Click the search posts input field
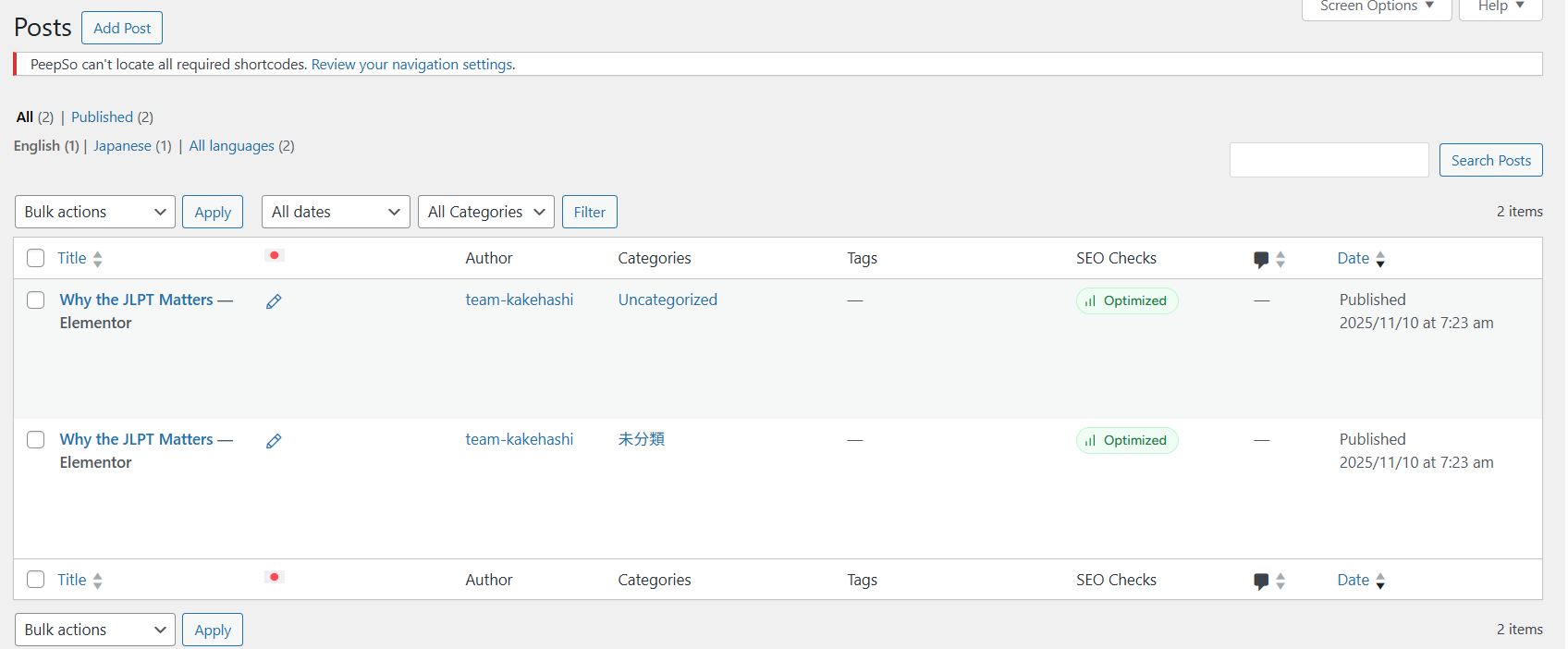 coord(1329,160)
